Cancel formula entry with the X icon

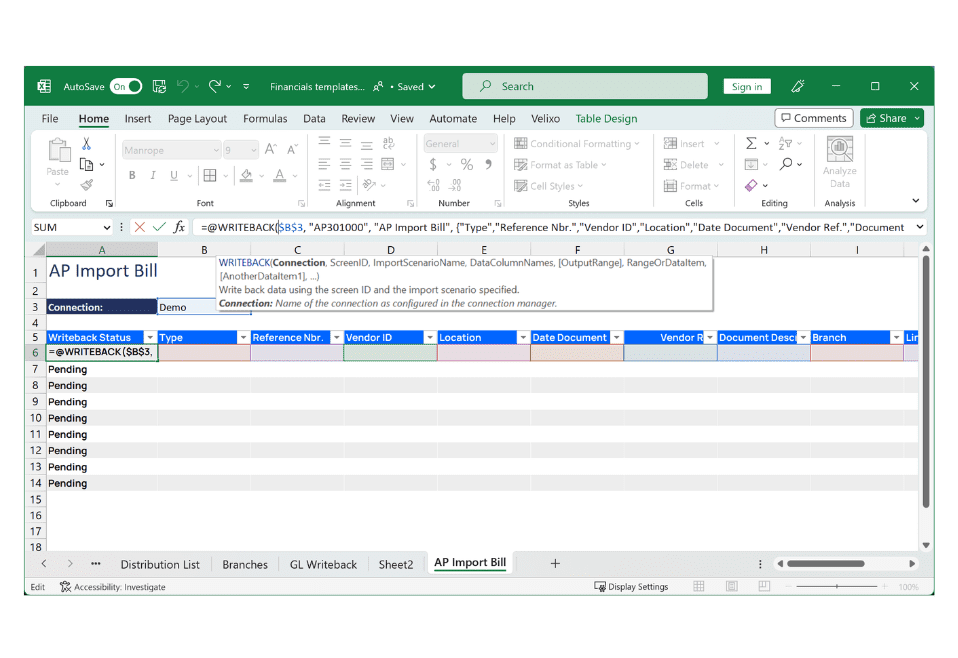click(x=139, y=228)
